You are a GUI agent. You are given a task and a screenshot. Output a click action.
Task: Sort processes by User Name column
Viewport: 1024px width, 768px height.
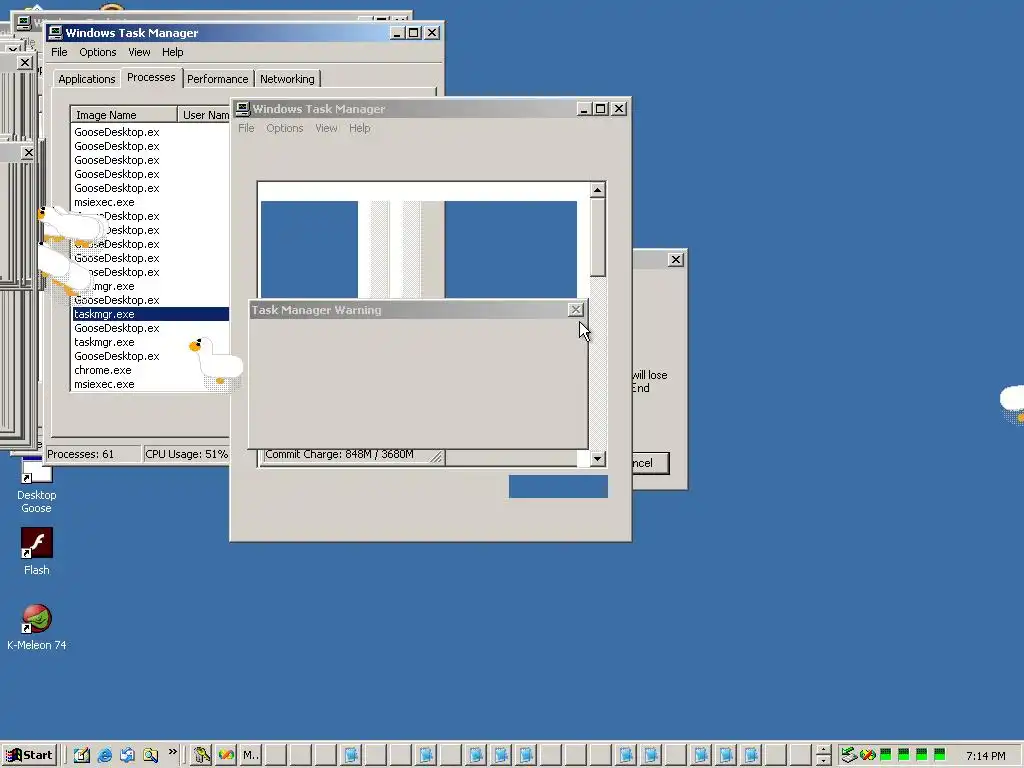tap(204, 115)
